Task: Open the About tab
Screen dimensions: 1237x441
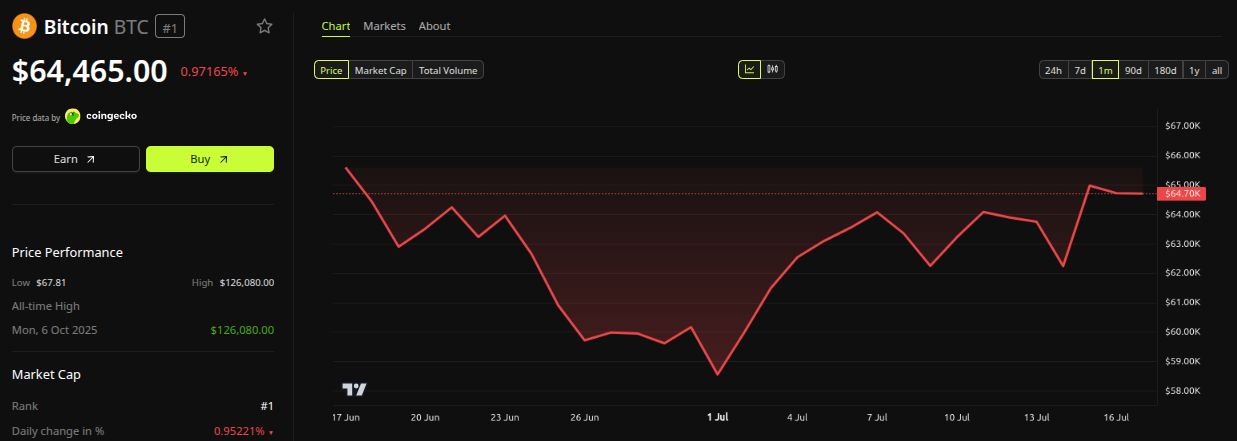Action: pyautogui.click(x=434, y=26)
